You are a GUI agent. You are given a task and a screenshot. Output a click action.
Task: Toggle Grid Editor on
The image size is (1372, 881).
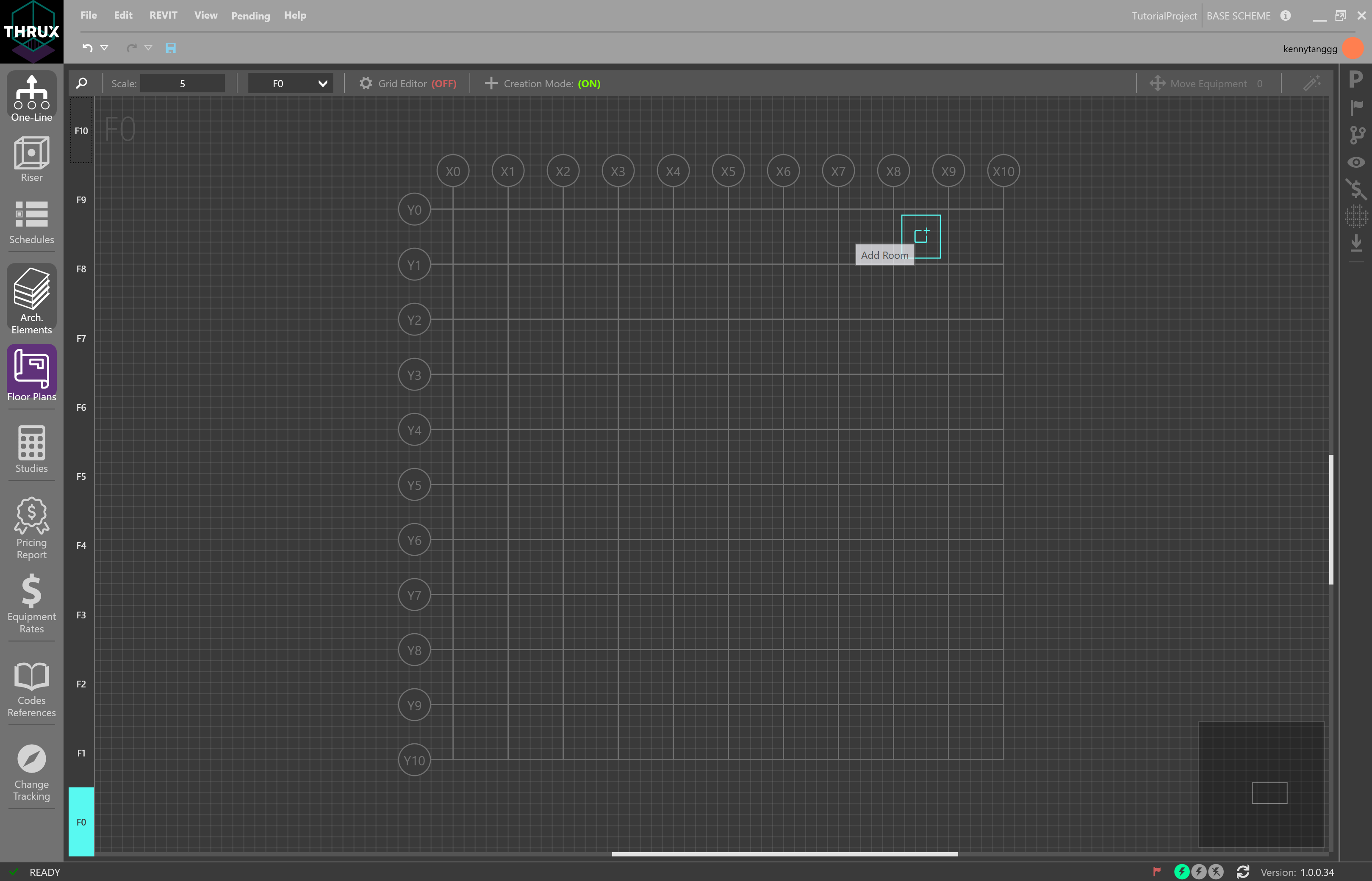(x=408, y=83)
